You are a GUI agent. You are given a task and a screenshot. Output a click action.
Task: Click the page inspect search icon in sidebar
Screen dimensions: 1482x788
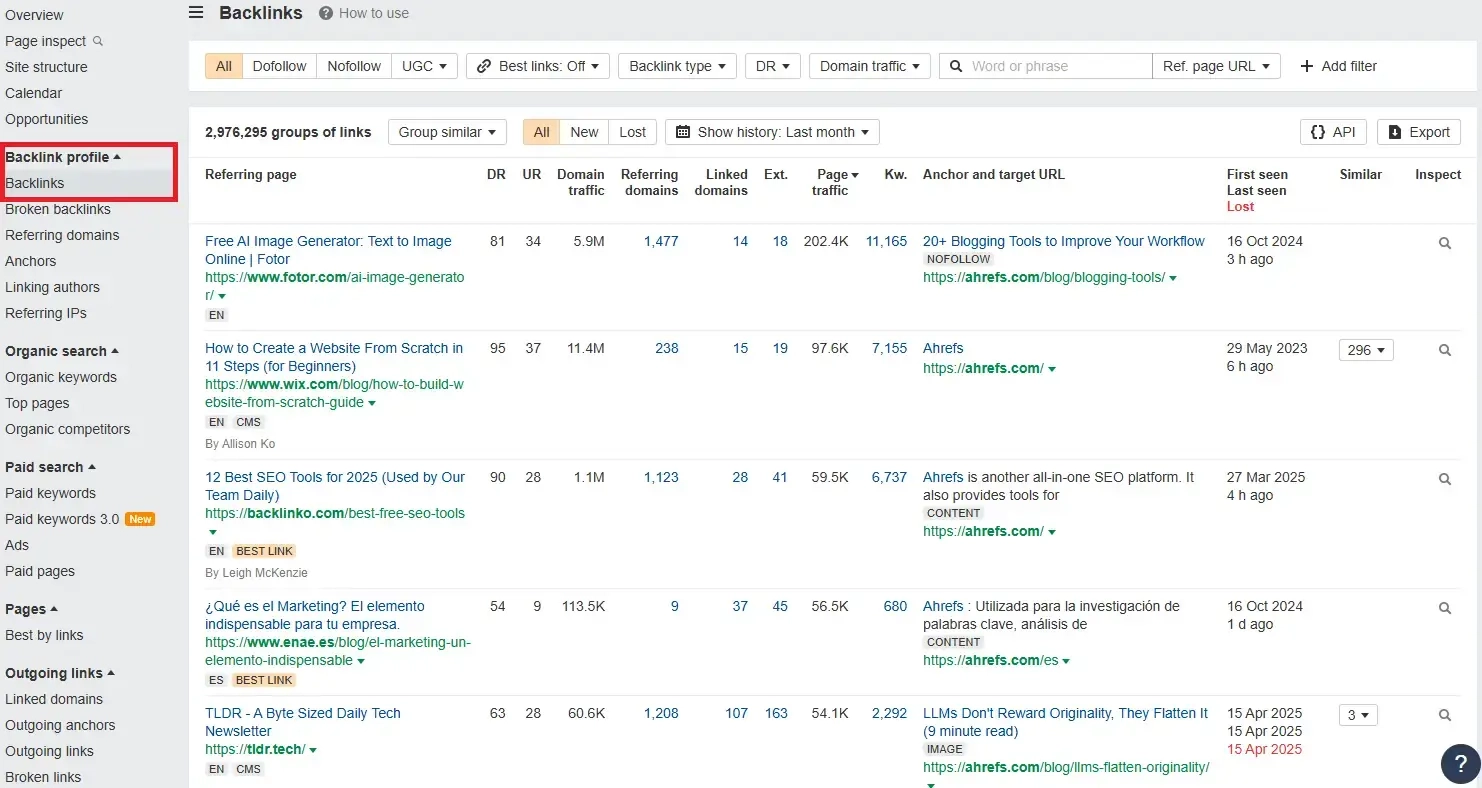[x=98, y=41]
